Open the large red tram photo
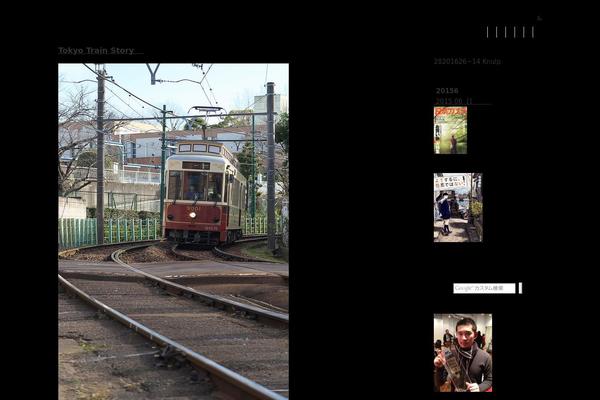The width and height of the screenshot is (600, 400). [173, 232]
